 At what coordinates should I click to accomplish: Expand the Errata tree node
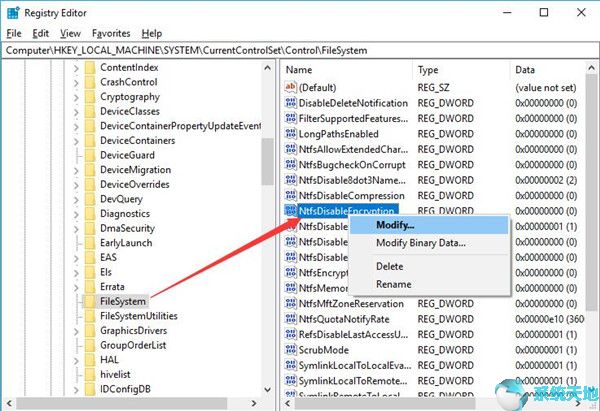[76, 287]
